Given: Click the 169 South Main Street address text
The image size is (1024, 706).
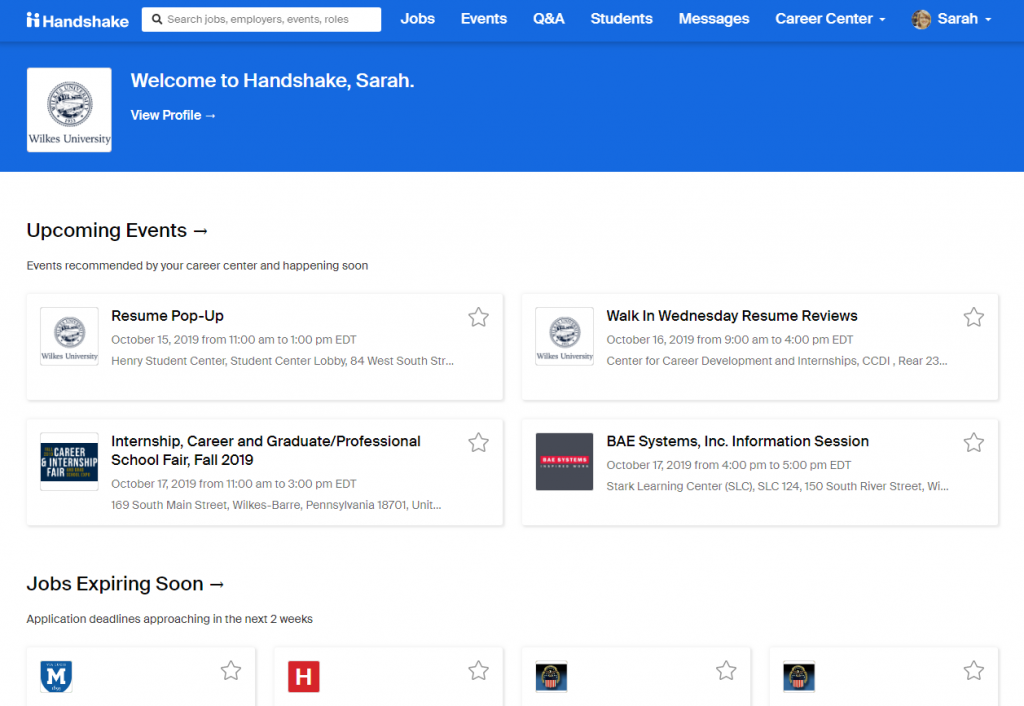Looking at the screenshot, I should (276, 505).
